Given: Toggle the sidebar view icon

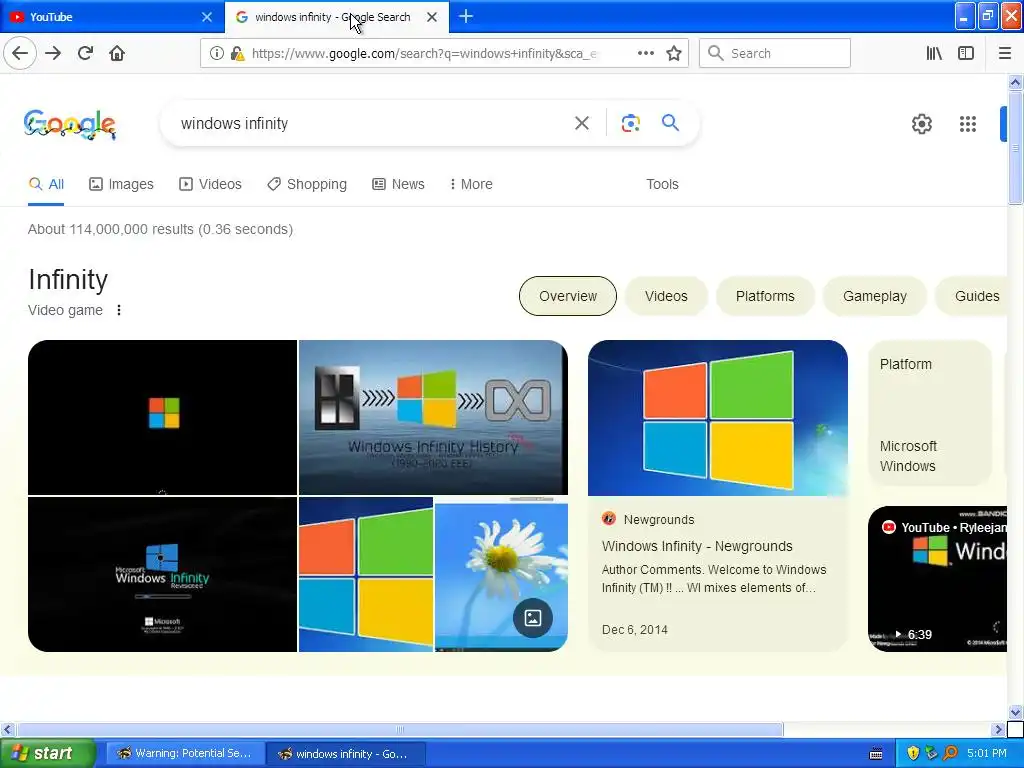Looking at the screenshot, I should 966,54.
